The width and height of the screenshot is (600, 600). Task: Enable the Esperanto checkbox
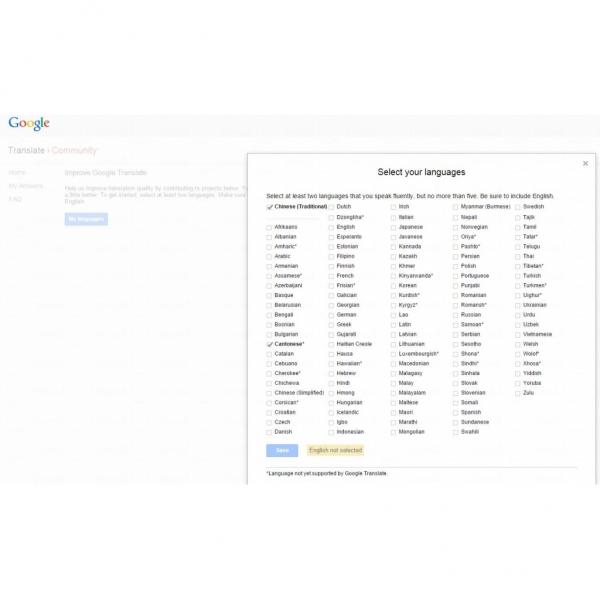331,237
